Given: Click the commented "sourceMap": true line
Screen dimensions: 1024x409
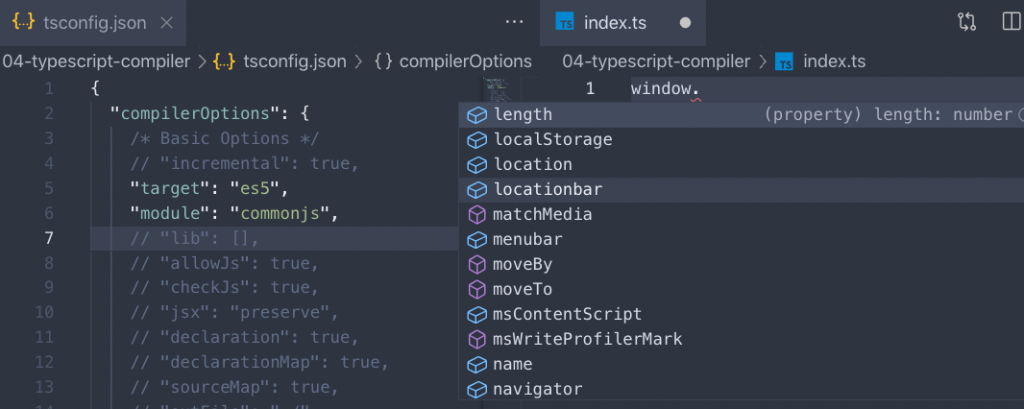Looking at the screenshot, I should (234, 387).
